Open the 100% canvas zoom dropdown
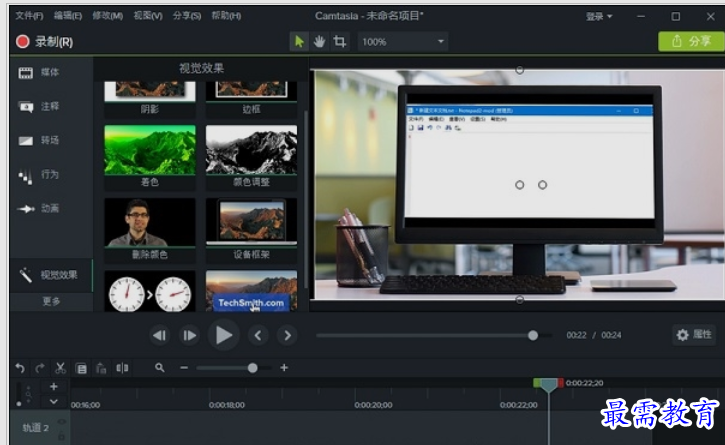This screenshot has height=445, width=725. (402, 42)
